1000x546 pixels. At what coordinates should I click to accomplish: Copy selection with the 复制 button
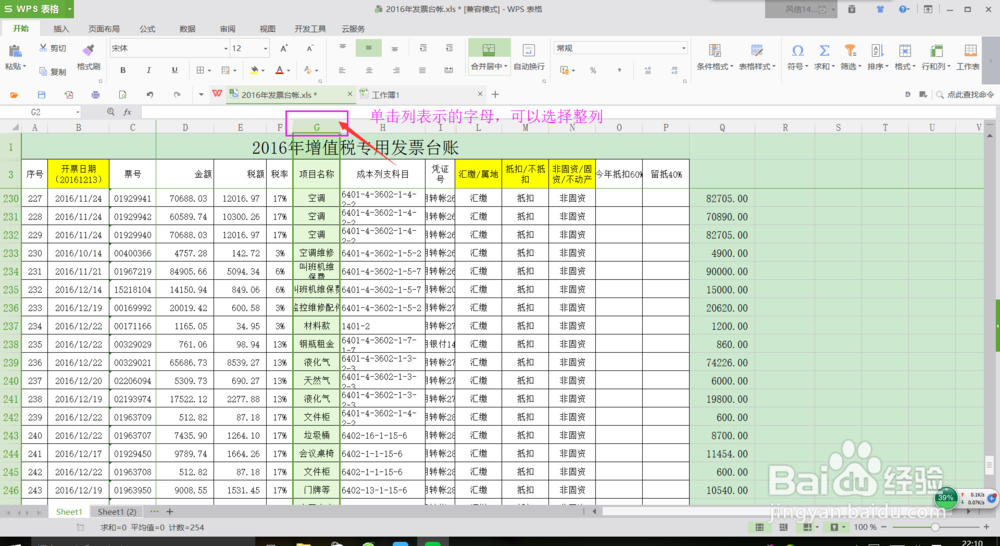point(53,72)
